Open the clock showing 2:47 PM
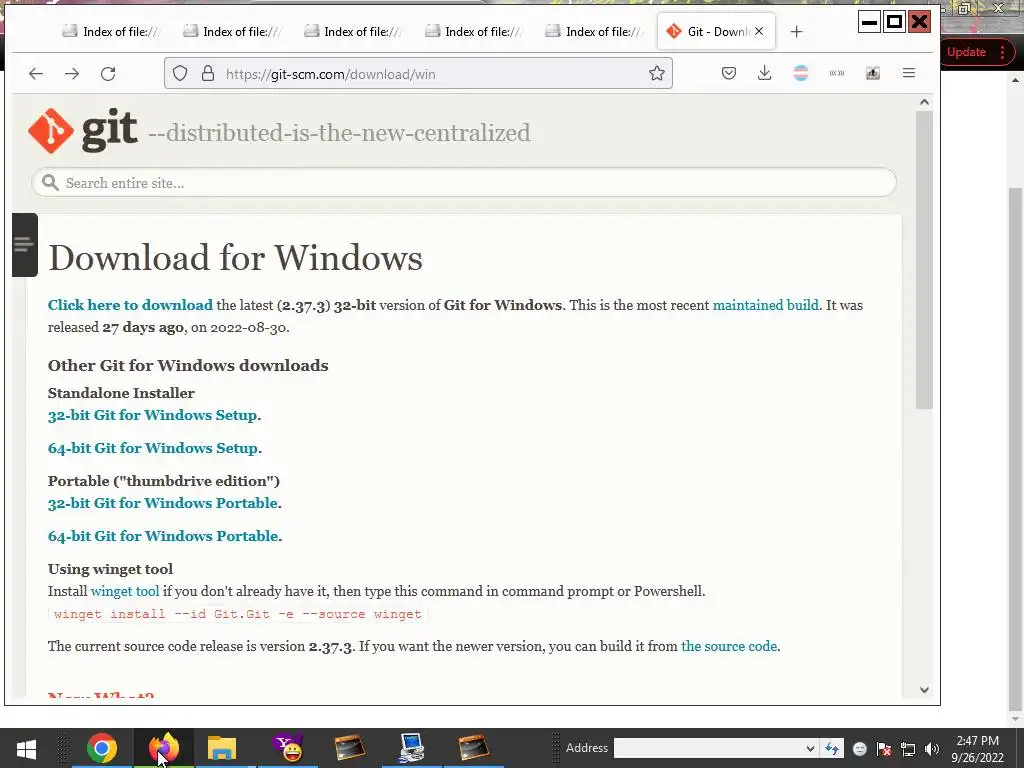1024x768 pixels. [x=977, y=748]
